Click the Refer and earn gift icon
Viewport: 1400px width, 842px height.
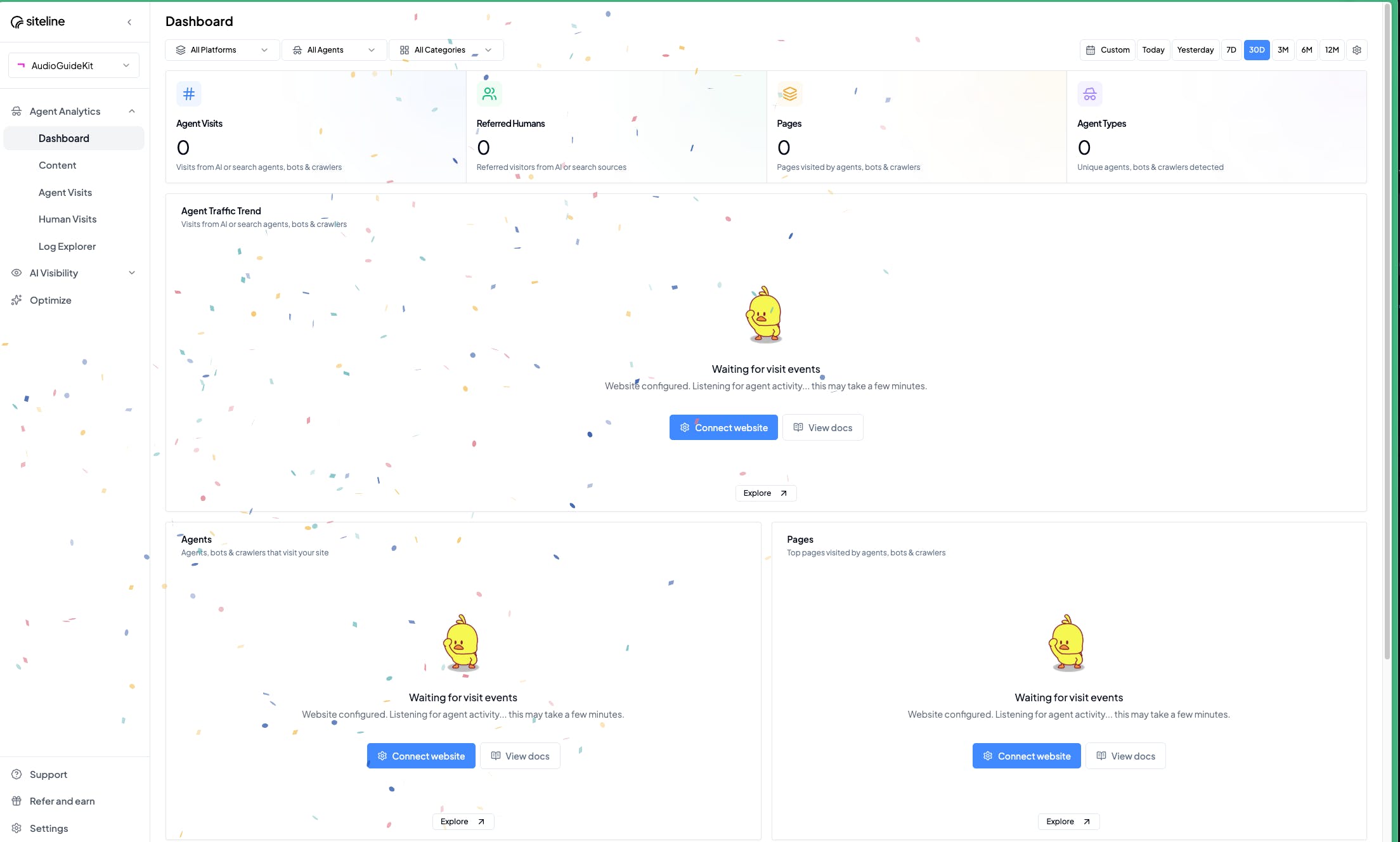click(16, 801)
